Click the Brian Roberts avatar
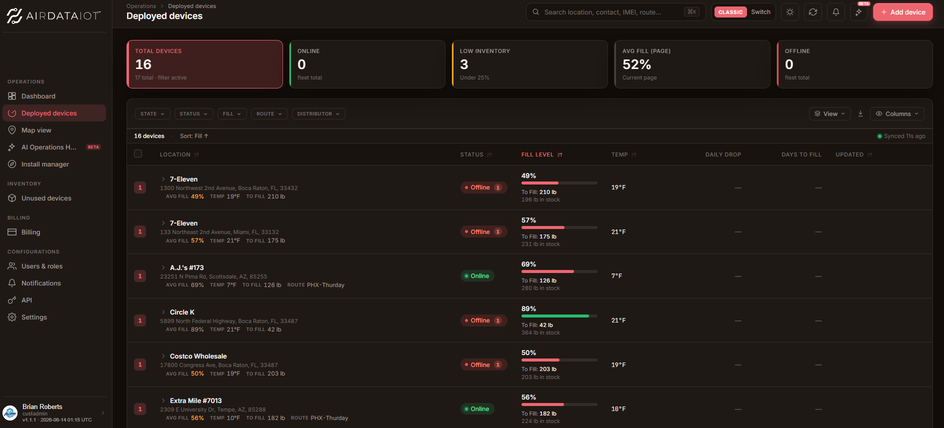This screenshot has width=944, height=428. (10, 412)
